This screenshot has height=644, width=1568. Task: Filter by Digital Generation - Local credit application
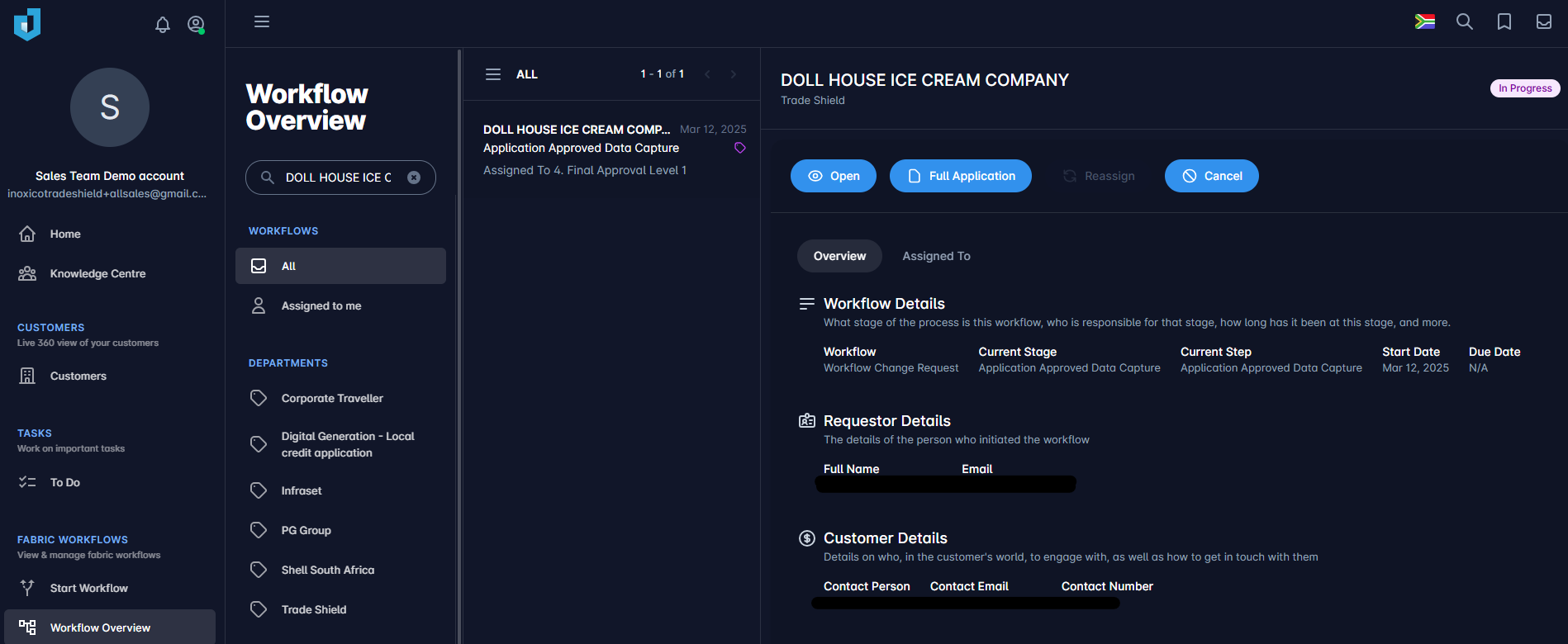(x=340, y=444)
